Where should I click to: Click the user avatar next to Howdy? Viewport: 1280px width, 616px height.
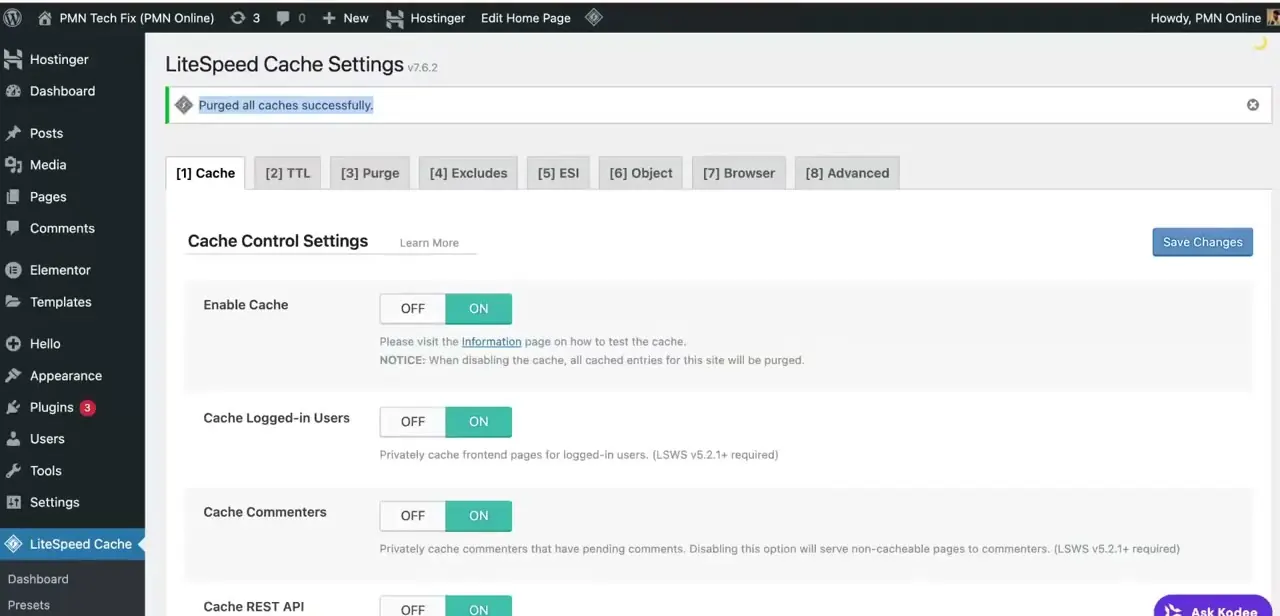click(1272, 18)
